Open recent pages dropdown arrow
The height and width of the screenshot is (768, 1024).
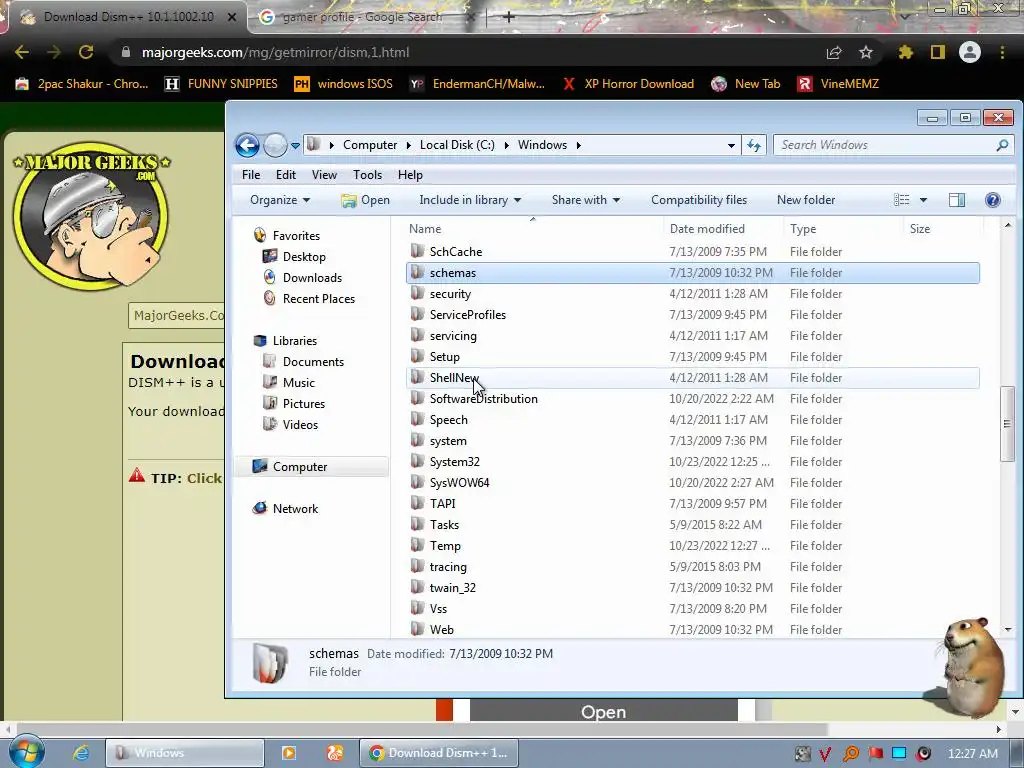point(295,145)
